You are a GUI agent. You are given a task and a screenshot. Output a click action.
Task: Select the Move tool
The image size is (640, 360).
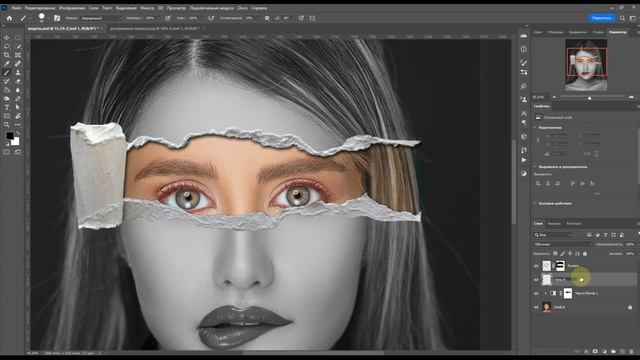(7, 38)
